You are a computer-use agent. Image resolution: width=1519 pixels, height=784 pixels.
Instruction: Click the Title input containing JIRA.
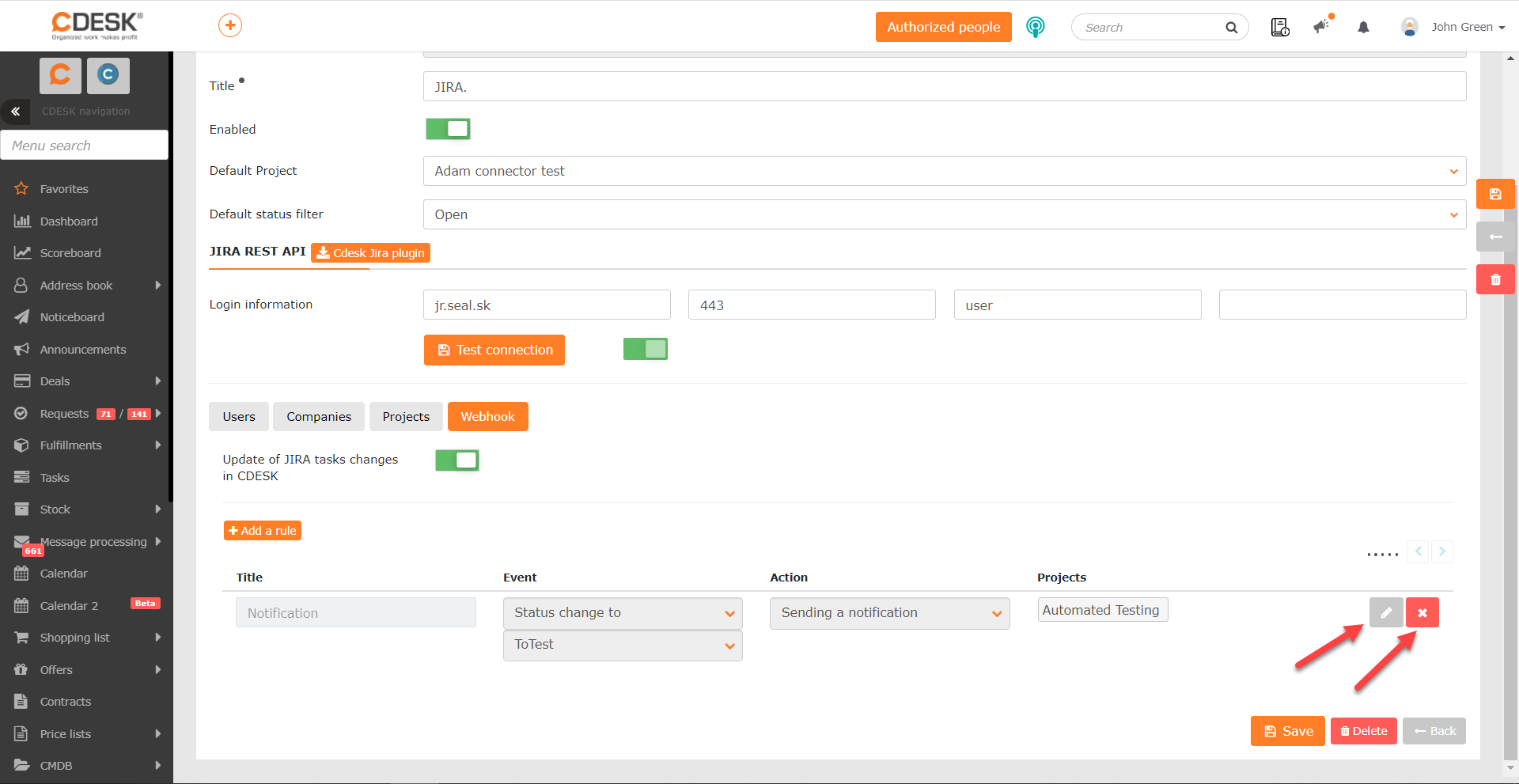pos(945,87)
